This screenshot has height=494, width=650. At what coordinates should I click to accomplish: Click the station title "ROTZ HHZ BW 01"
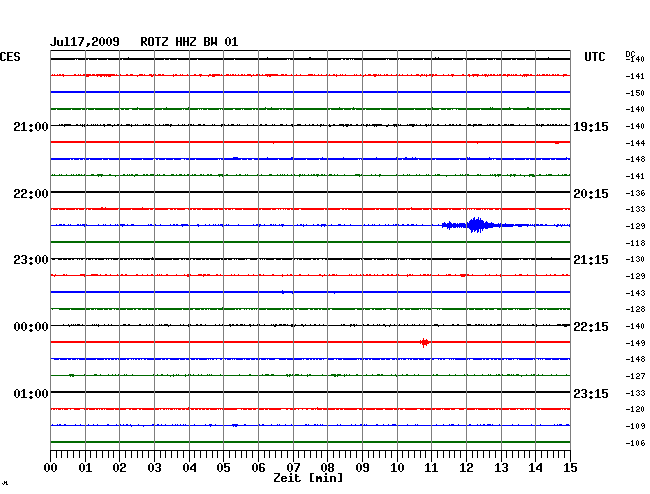click(189, 42)
